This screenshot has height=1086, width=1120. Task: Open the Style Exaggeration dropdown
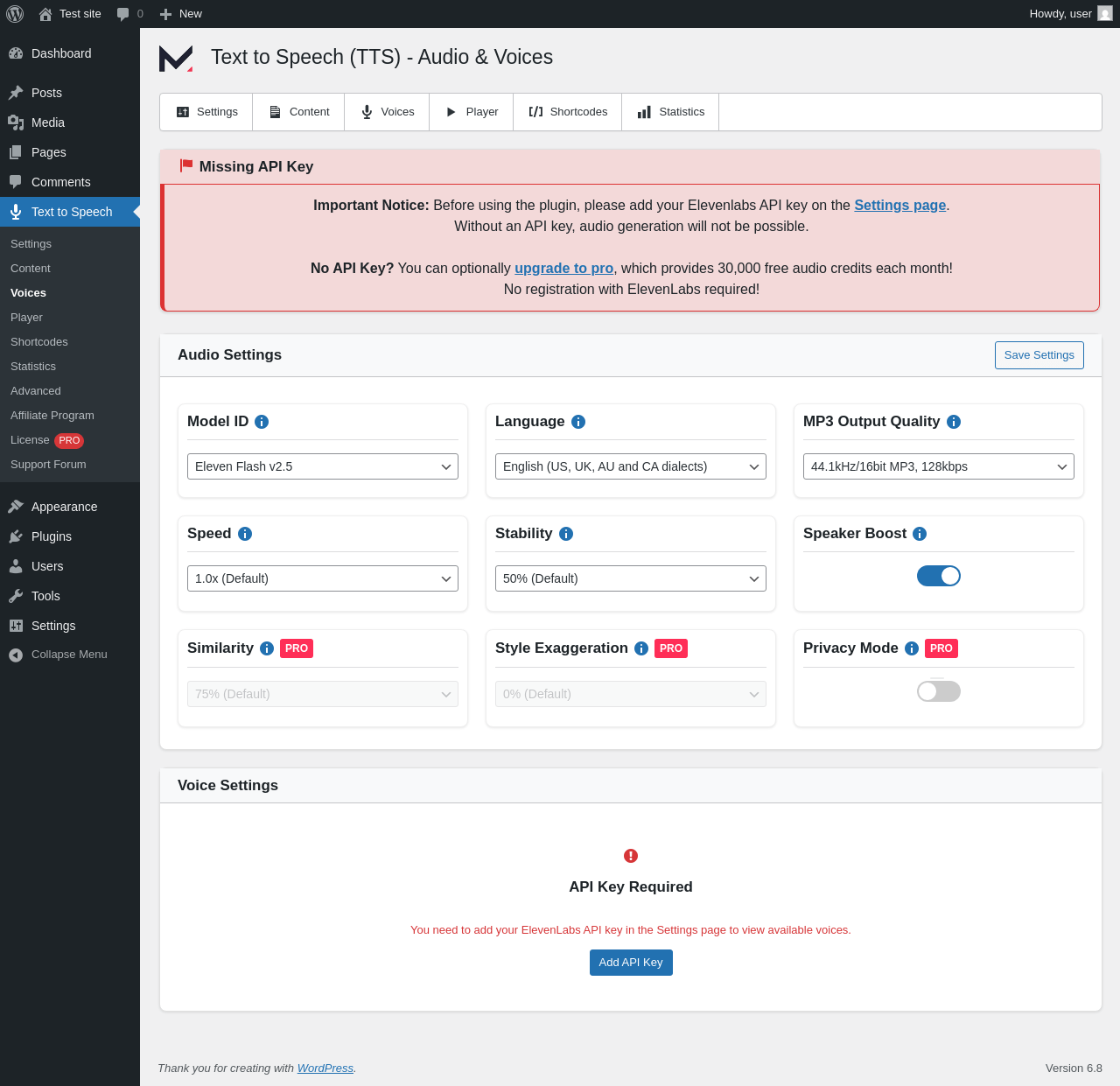pyautogui.click(x=631, y=694)
